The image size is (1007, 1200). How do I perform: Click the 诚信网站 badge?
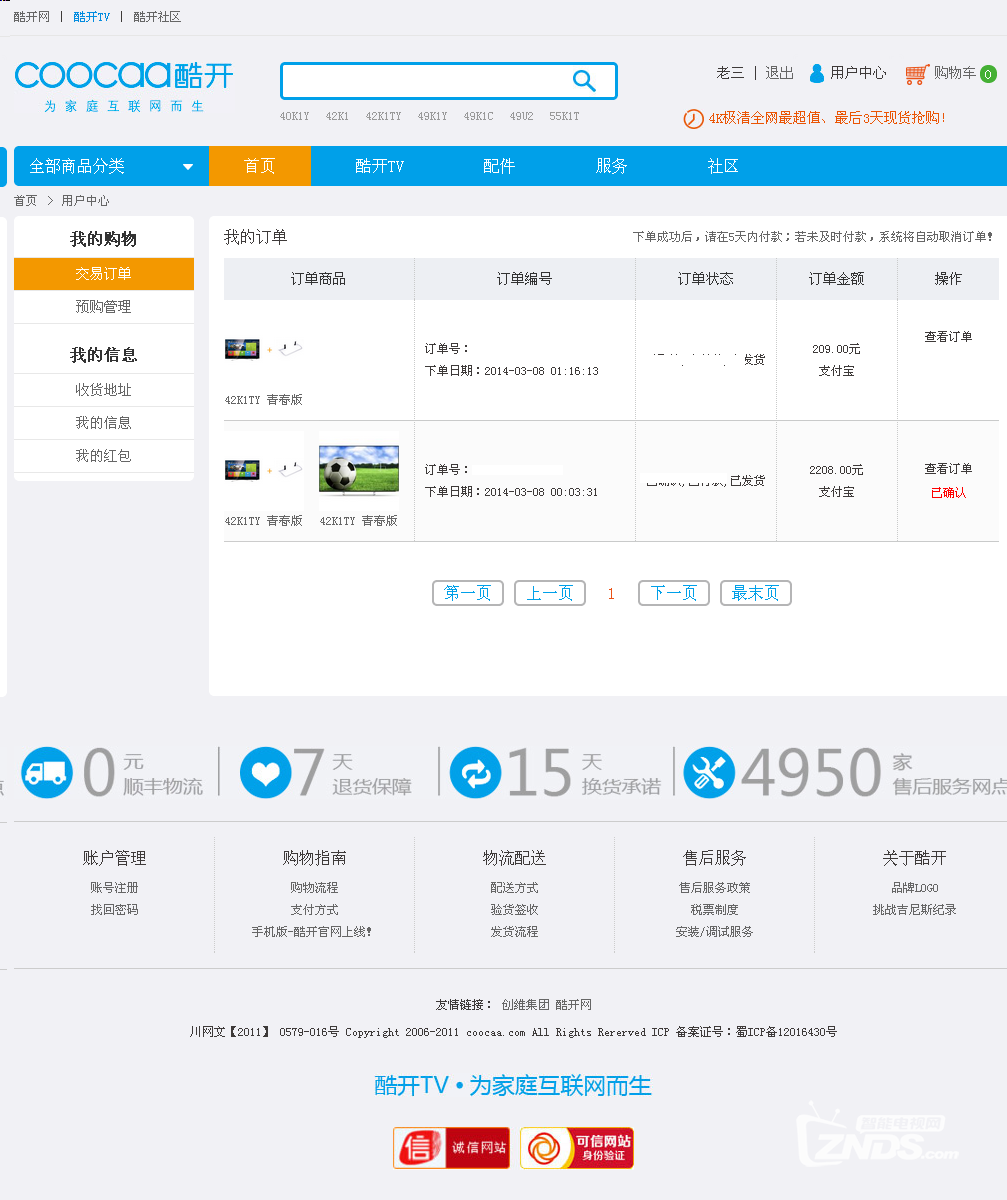452,1148
